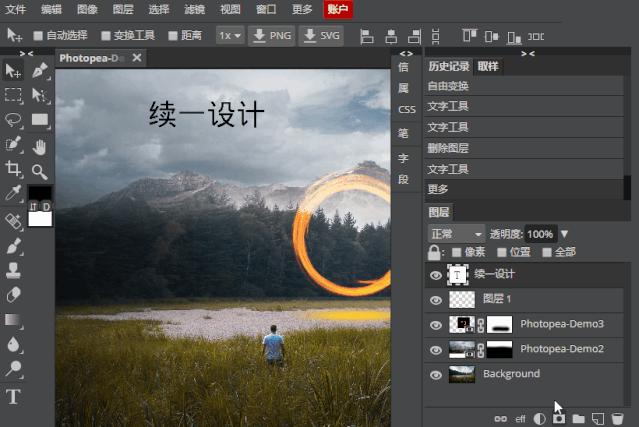Select 删除图层 history state

524,148
